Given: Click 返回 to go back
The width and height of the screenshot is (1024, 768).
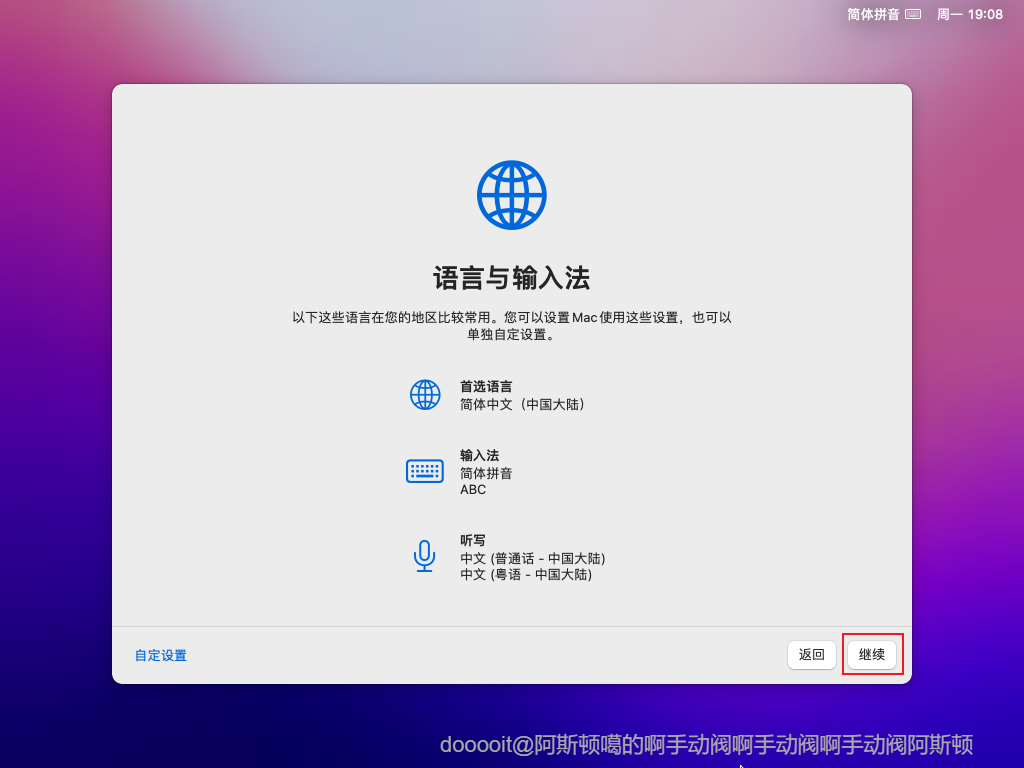Looking at the screenshot, I should (811, 654).
